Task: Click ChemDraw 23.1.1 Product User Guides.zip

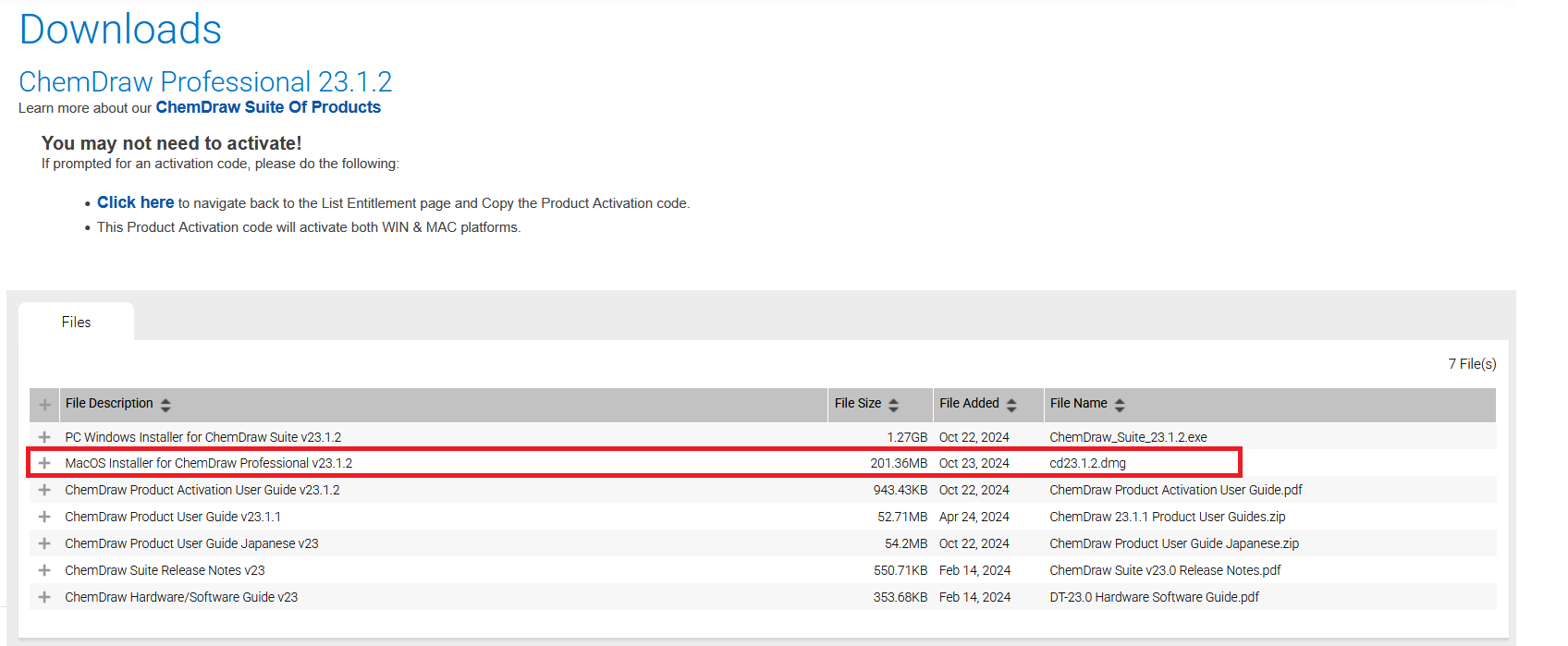Action: [x=1168, y=517]
